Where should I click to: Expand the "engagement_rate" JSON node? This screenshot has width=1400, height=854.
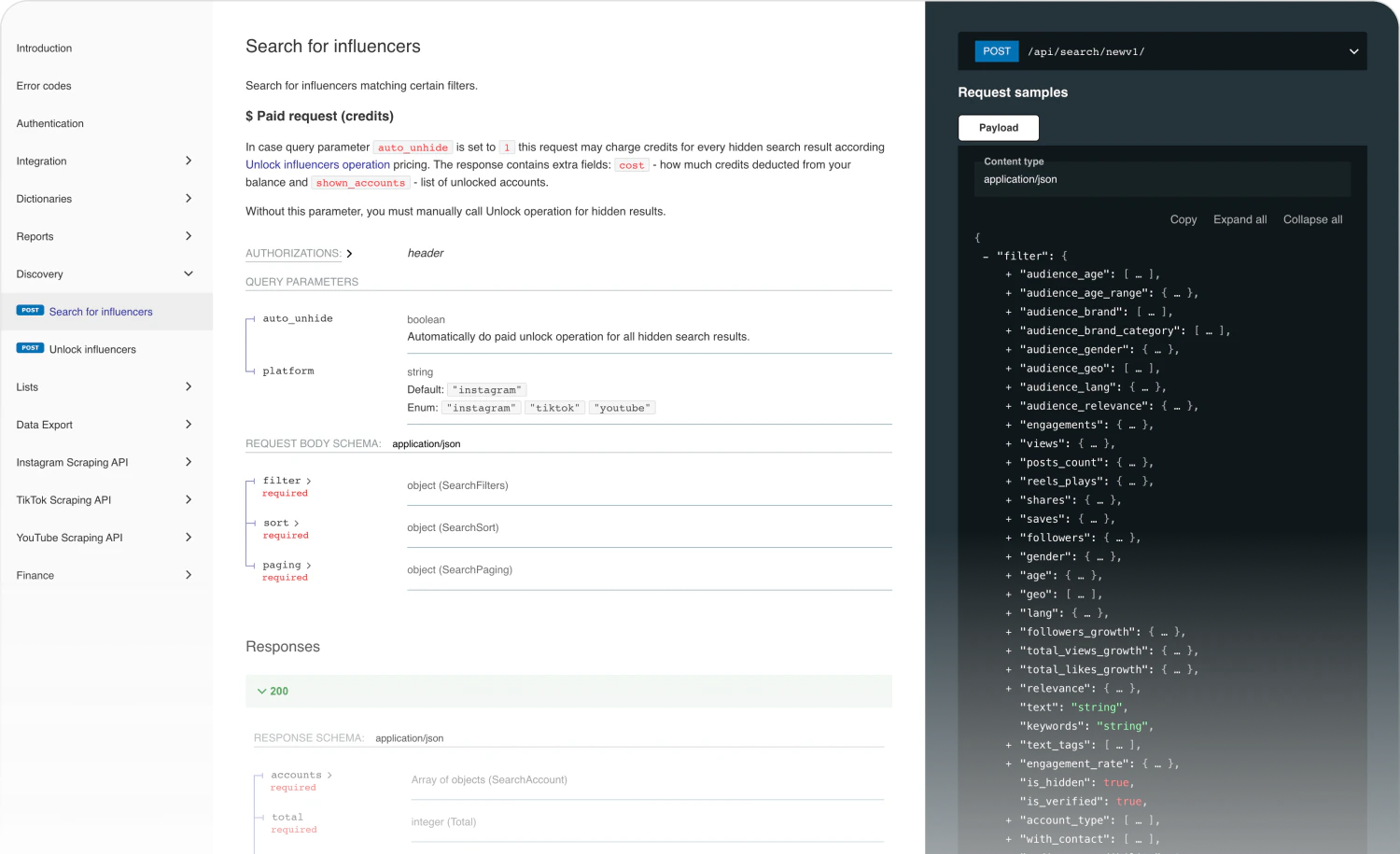click(x=1009, y=764)
